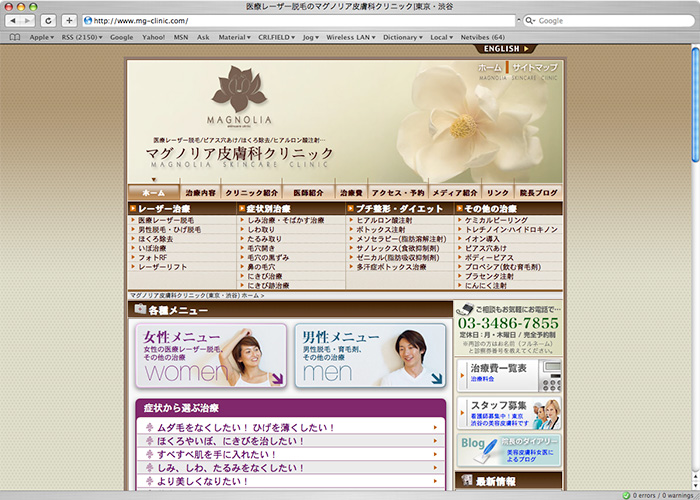Open the Google bookmark
This screenshot has height=500, width=700.
121,38
